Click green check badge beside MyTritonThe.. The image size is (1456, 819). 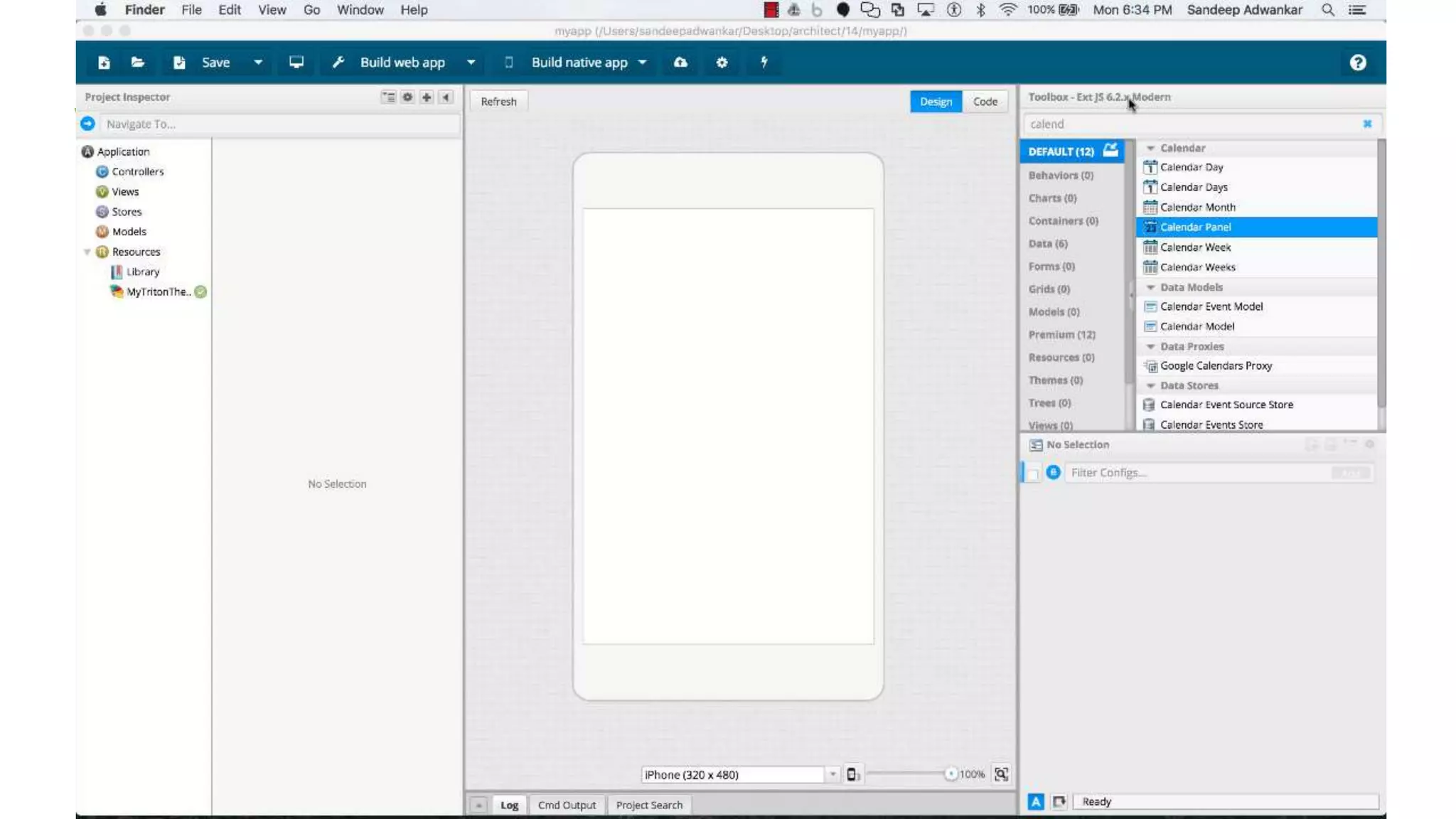[x=200, y=291]
